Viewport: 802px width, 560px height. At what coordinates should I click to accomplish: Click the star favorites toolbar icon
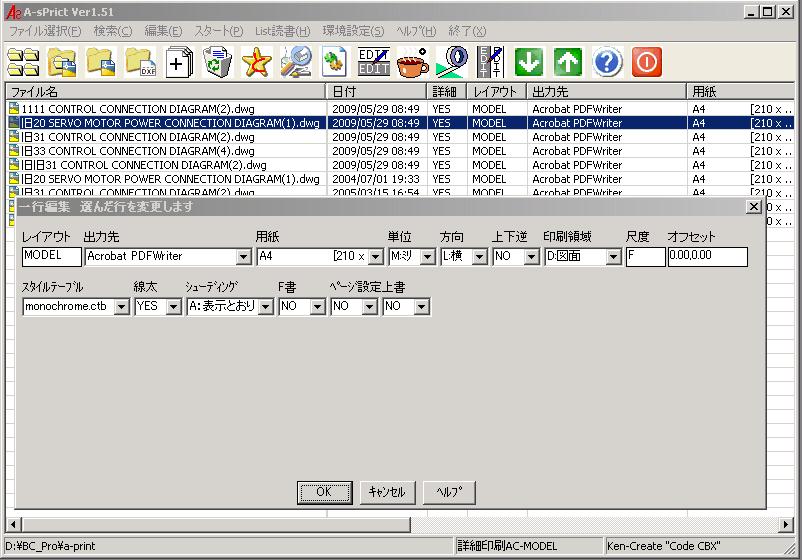point(257,63)
